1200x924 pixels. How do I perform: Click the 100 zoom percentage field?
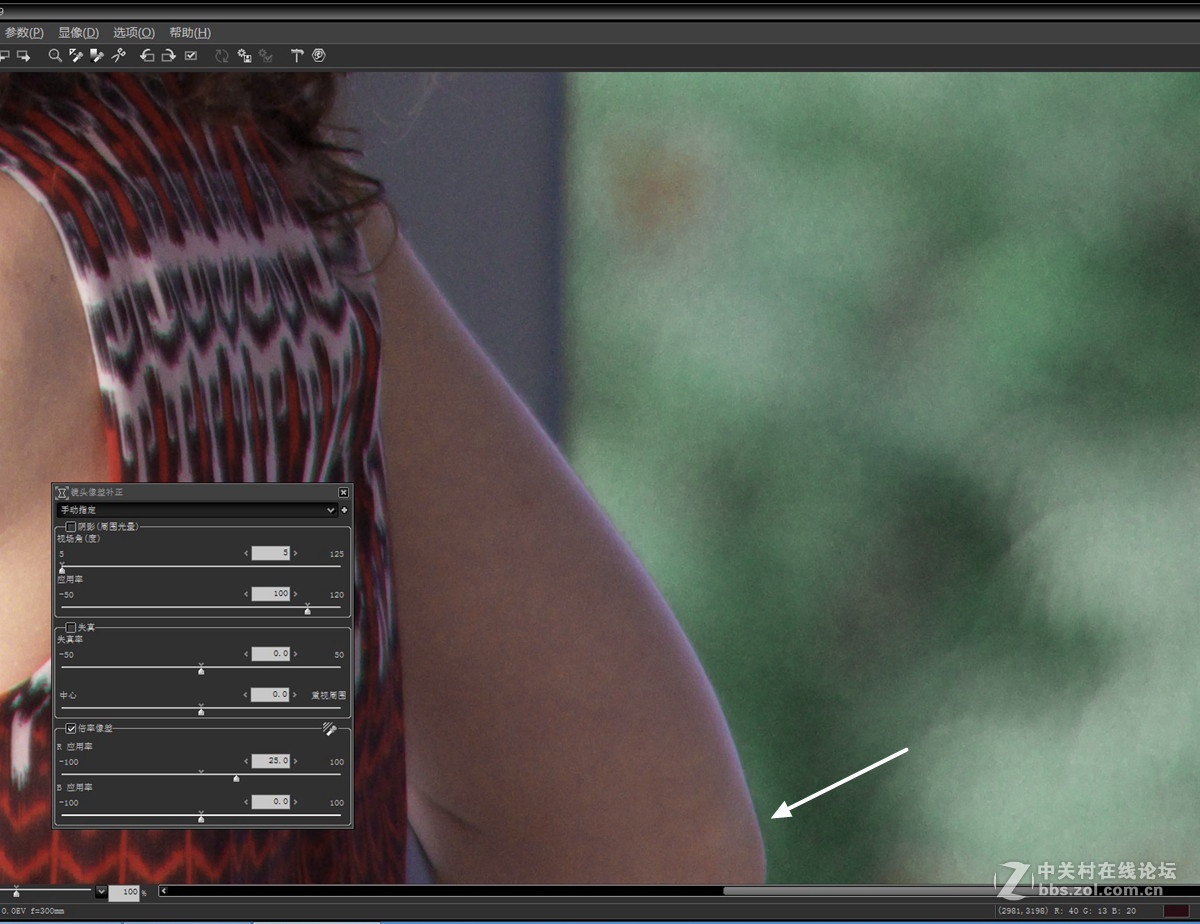[x=123, y=892]
